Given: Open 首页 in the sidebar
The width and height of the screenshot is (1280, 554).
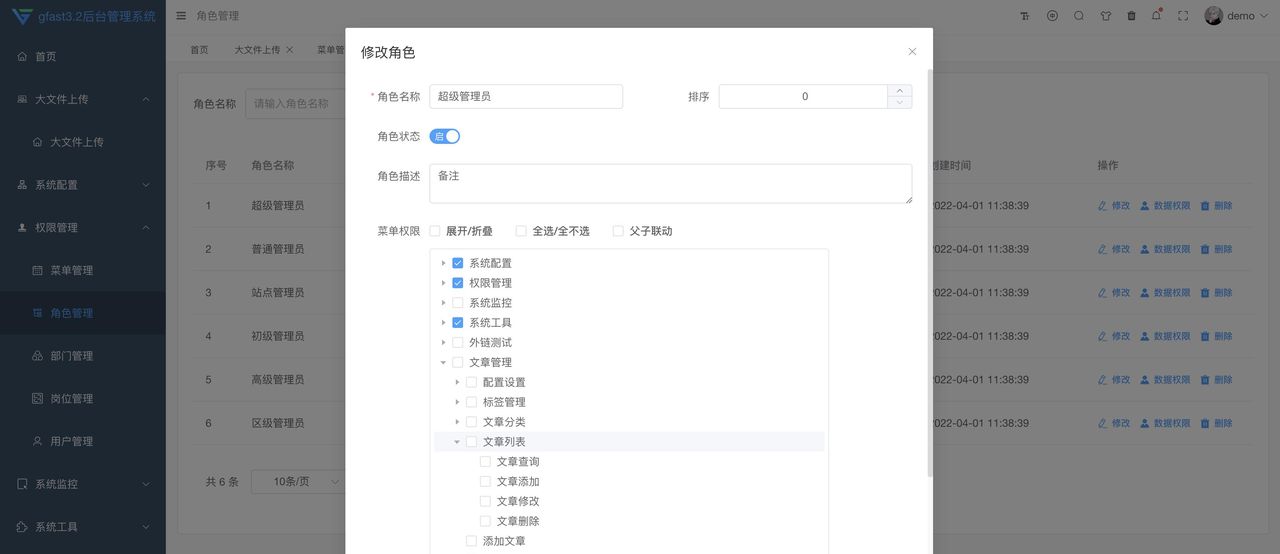Looking at the screenshot, I should point(83,56).
